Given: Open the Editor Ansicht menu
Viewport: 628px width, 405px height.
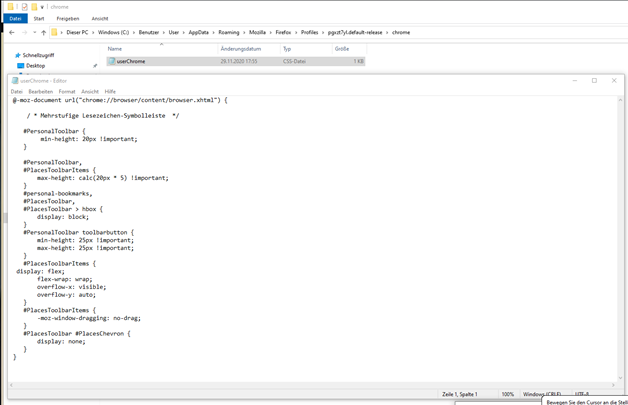Looking at the screenshot, I should tap(90, 91).
